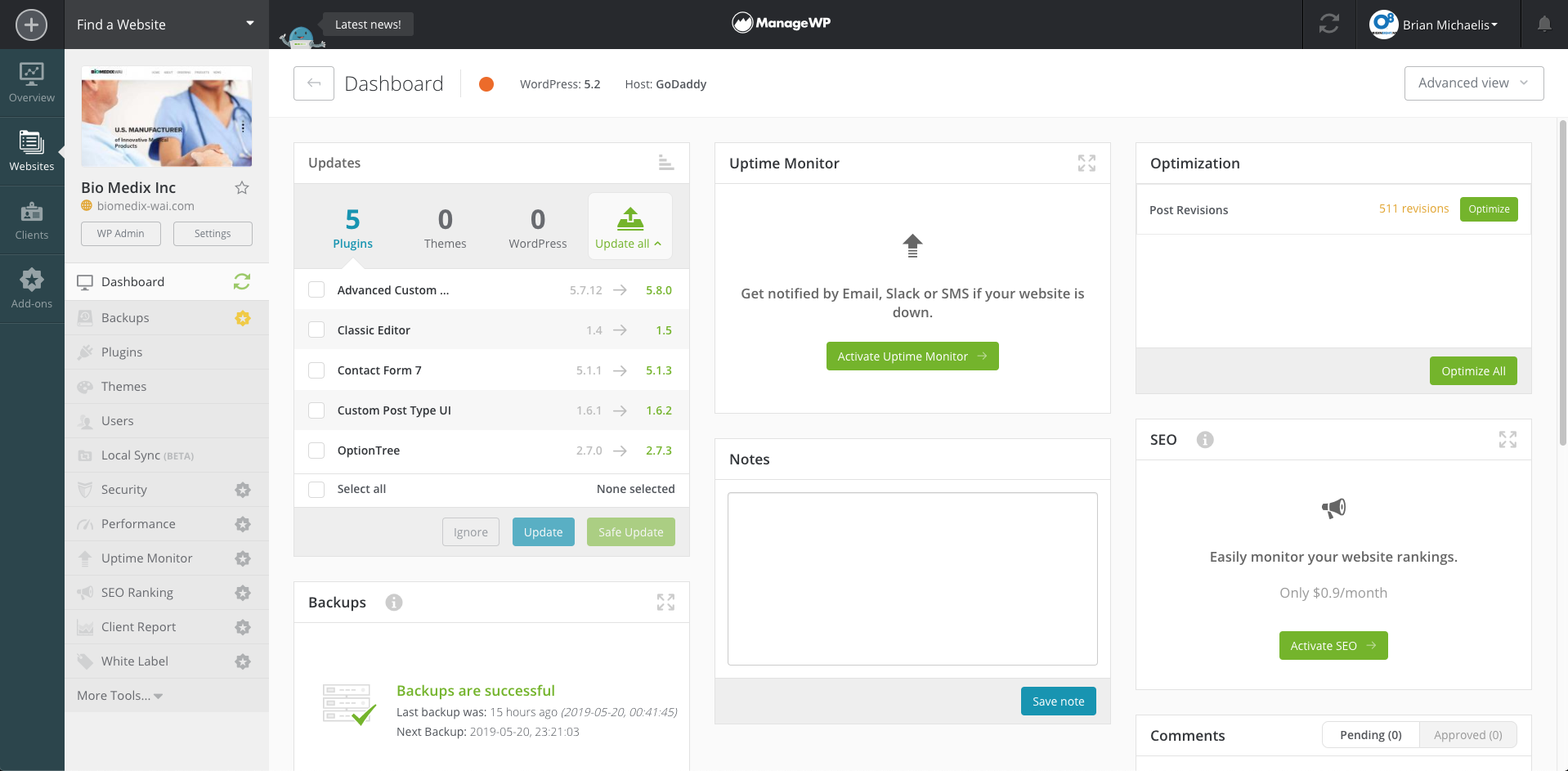Click the Client Report add-on gear icon
Viewport: 1568px width, 771px height.
click(x=243, y=627)
